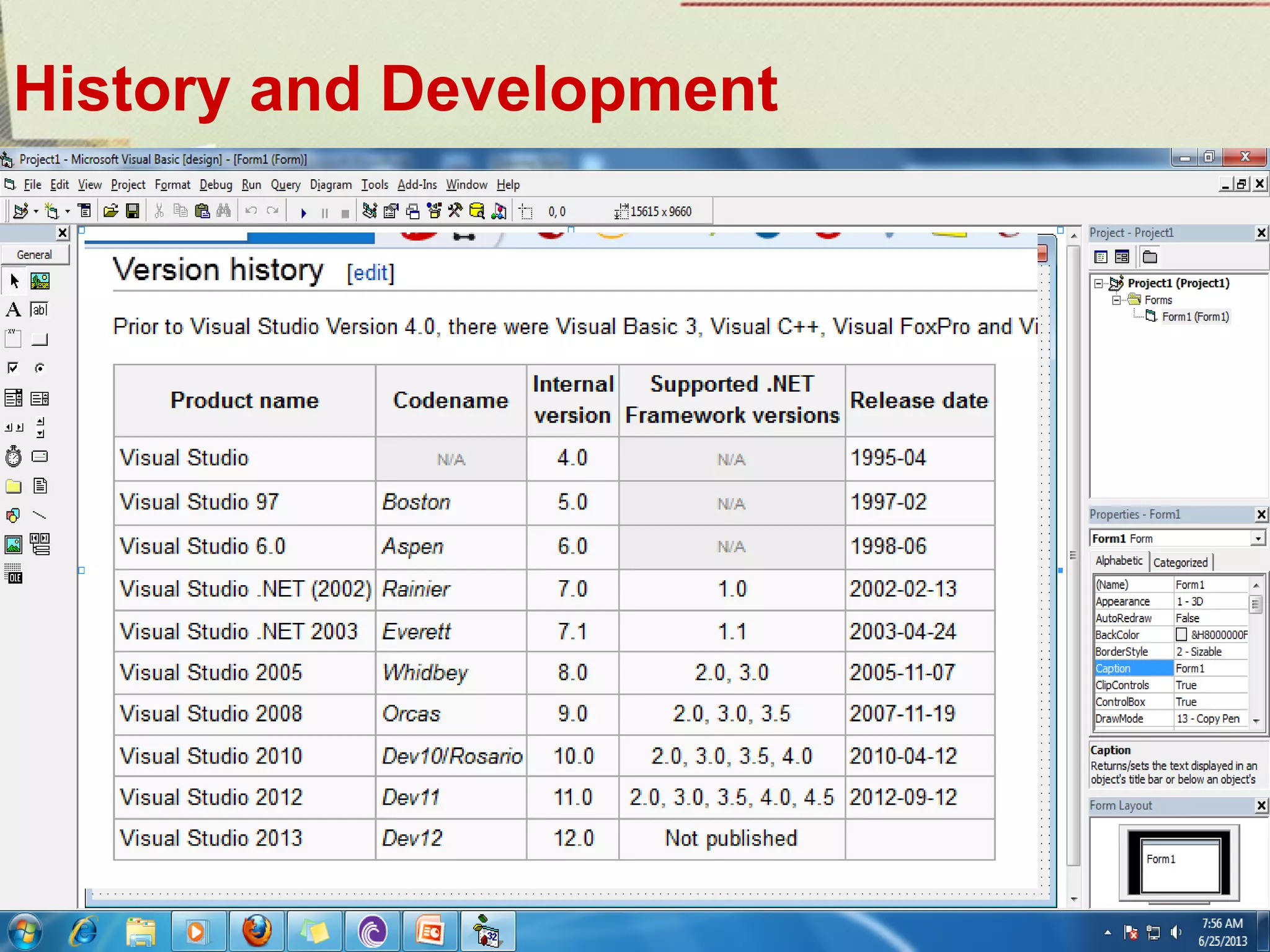Open the Help menu

(x=508, y=185)
